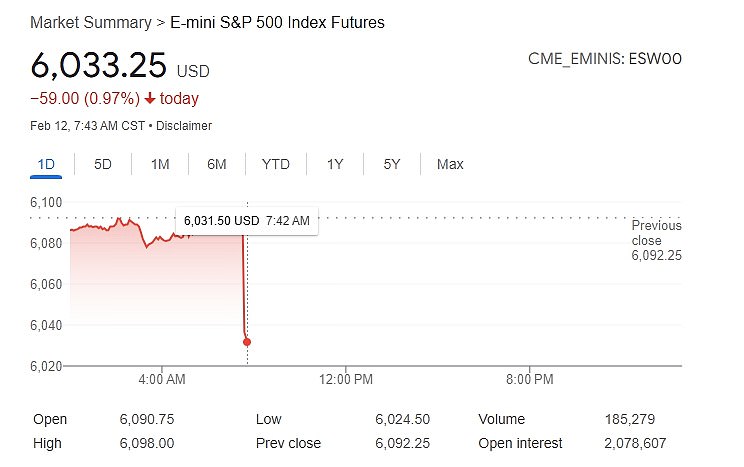
Task: Choose the 6M time range
Action: (x=217, y=164)
